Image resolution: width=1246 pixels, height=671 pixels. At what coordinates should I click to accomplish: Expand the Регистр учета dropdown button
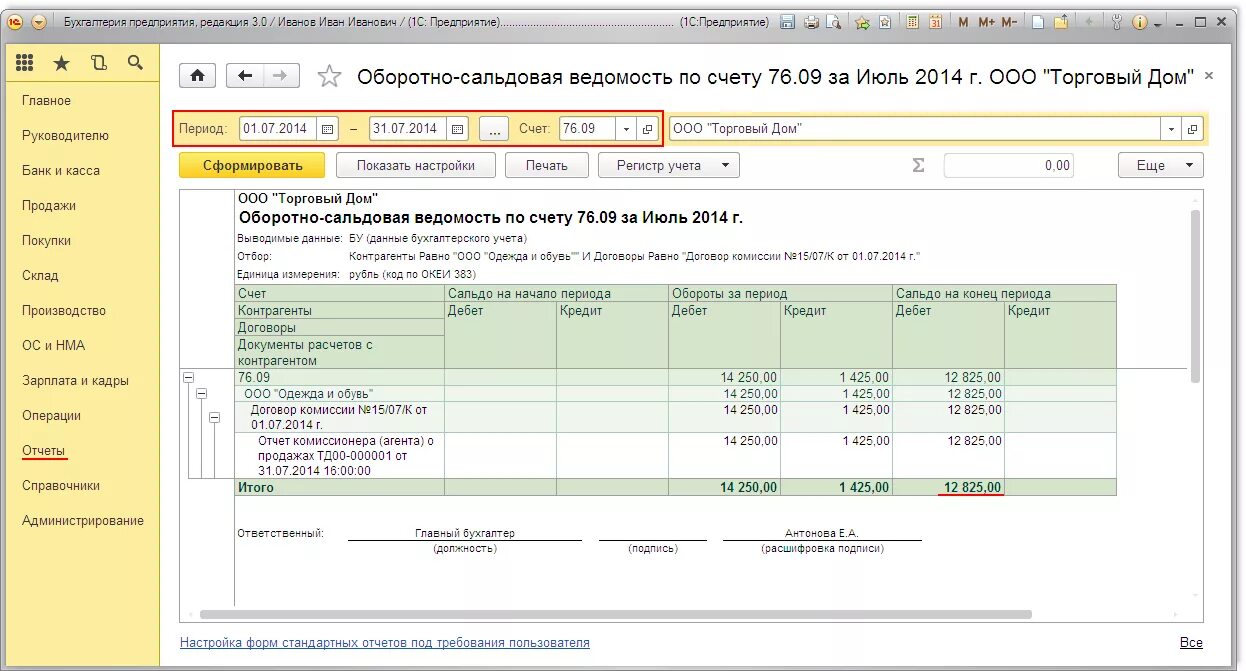coord(668,165)
